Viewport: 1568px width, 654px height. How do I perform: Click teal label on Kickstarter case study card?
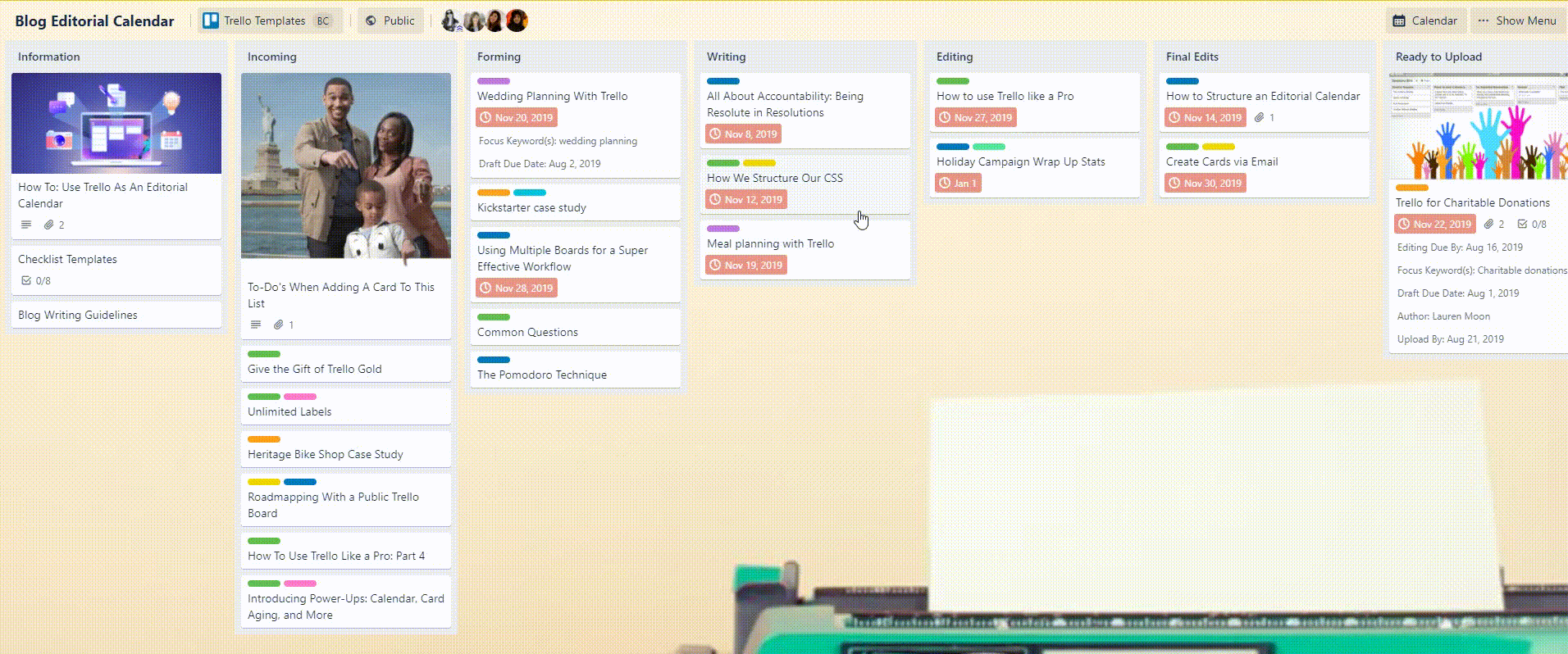tap(530, 193)
